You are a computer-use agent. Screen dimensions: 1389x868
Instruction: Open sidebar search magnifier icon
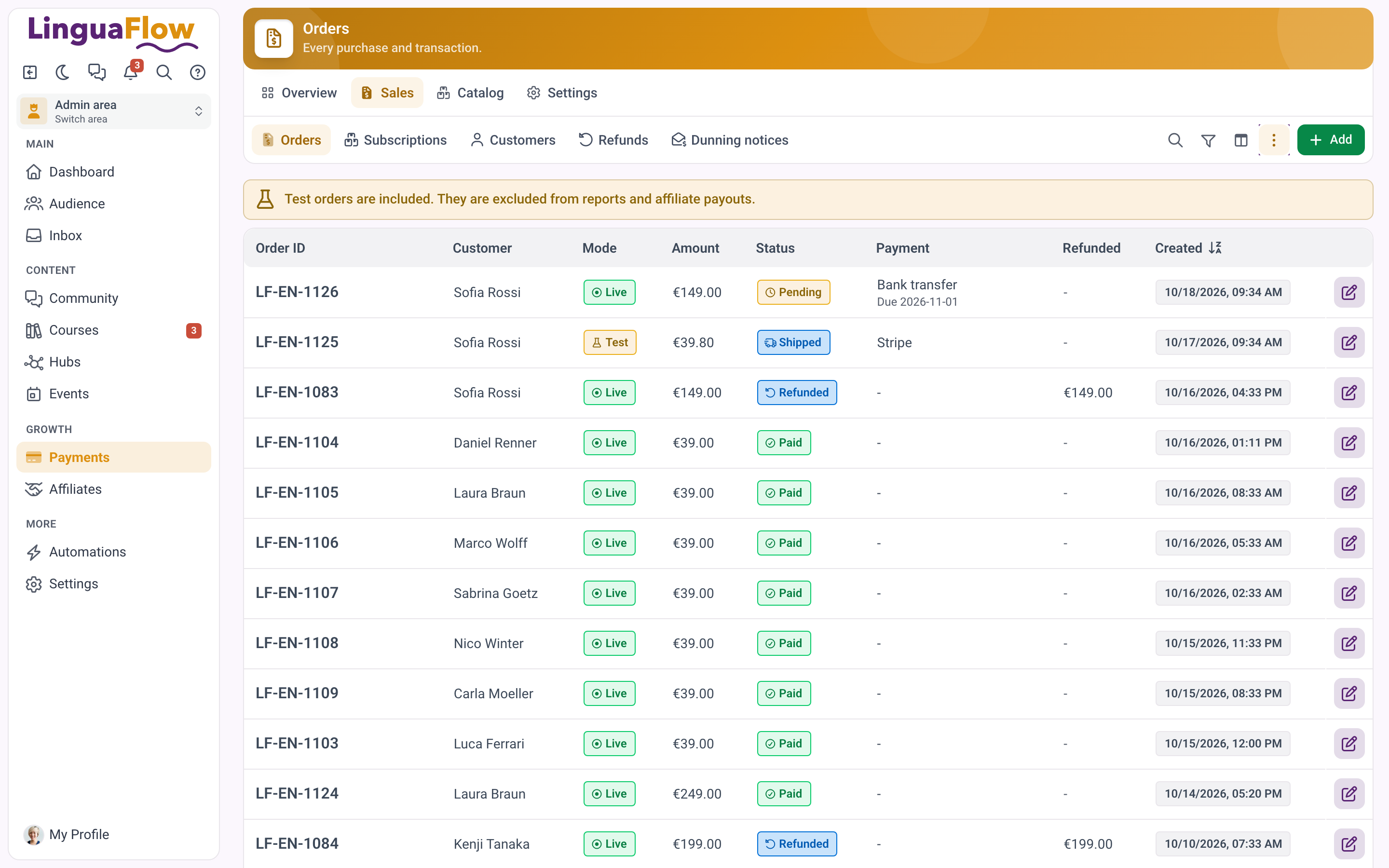coord(164,72)
